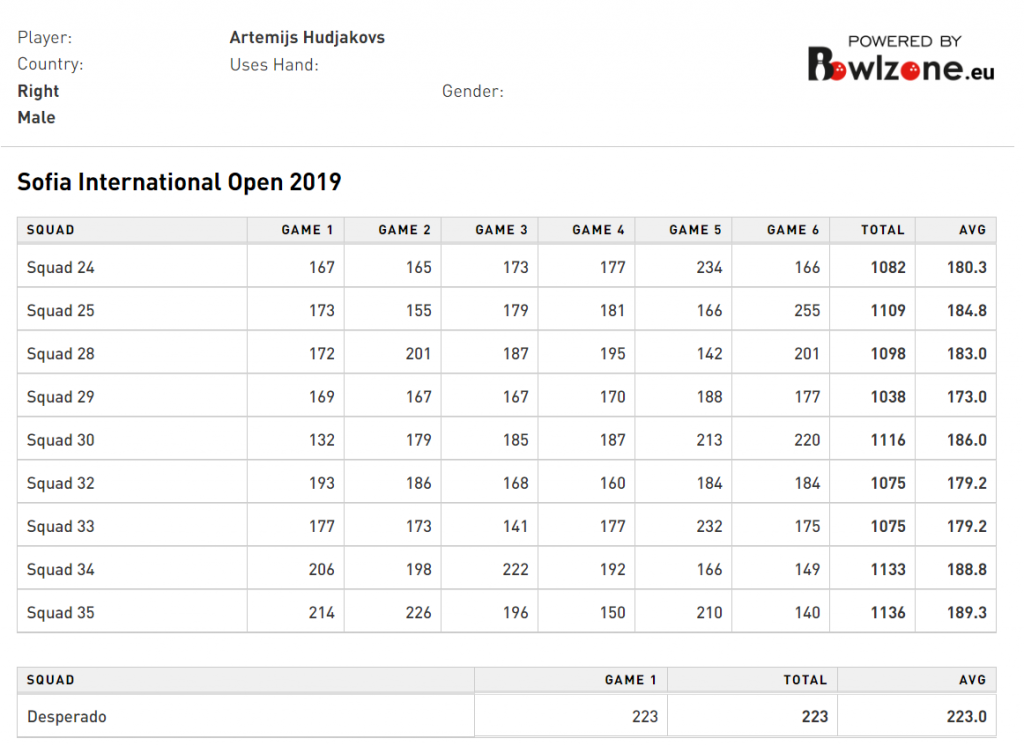1024x746 pixels.
Task: Click Sofia International Open 2019 heading
Action: tap(179, 182)
